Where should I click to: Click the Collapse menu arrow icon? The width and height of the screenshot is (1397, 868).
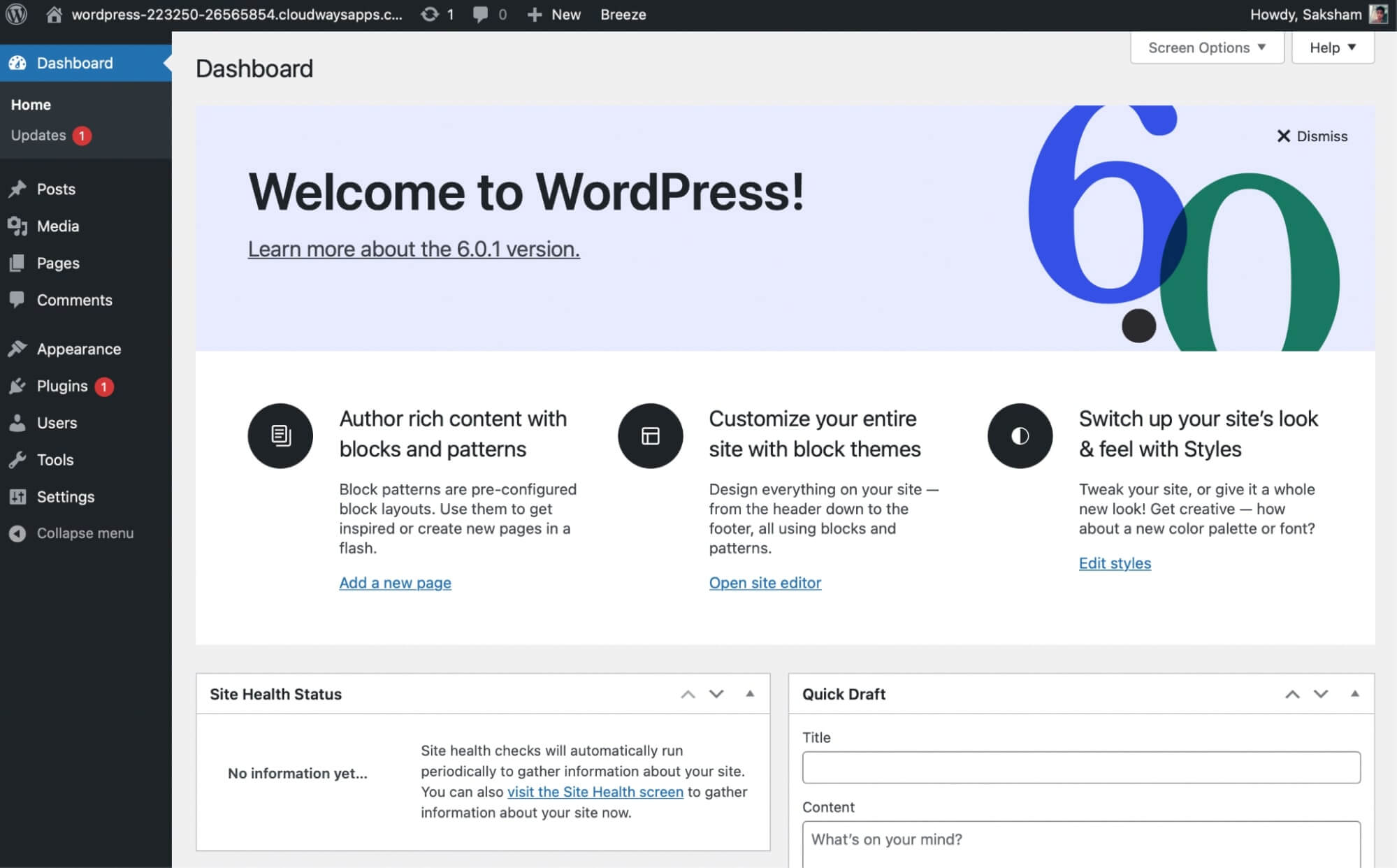pyautogui.click(x=17, y=533)
